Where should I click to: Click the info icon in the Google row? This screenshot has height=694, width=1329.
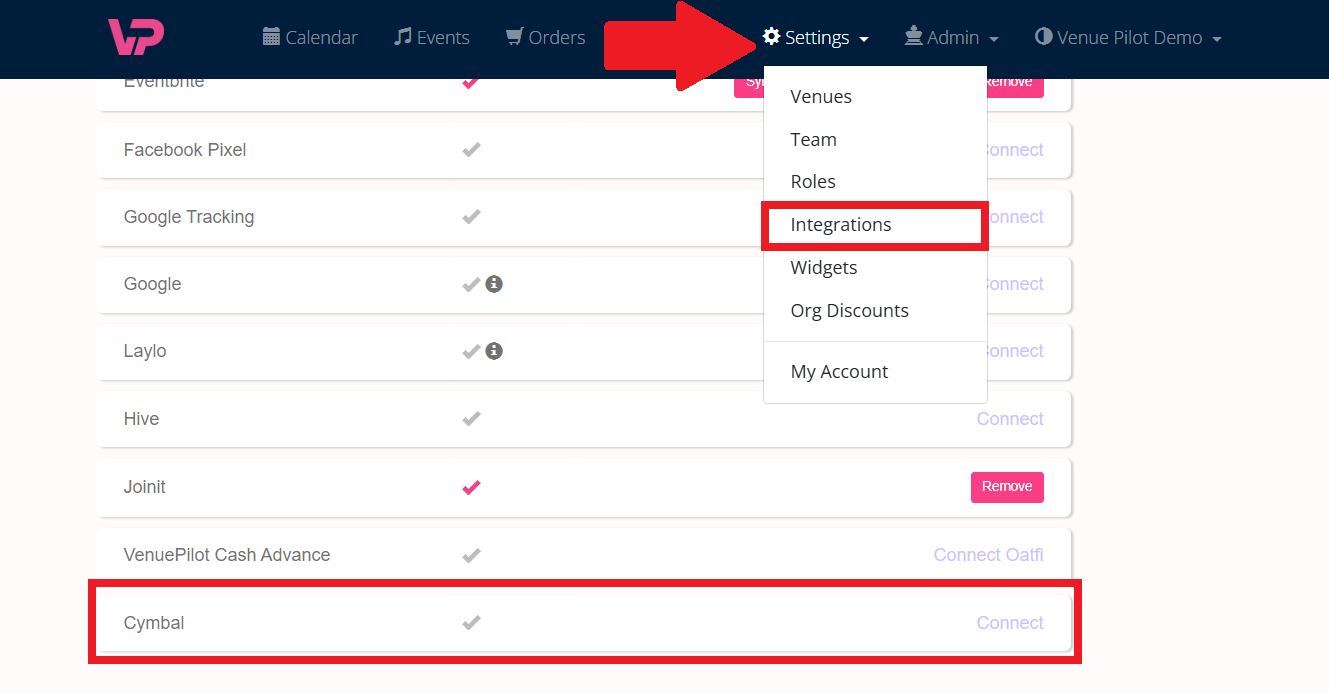[494, 284]
